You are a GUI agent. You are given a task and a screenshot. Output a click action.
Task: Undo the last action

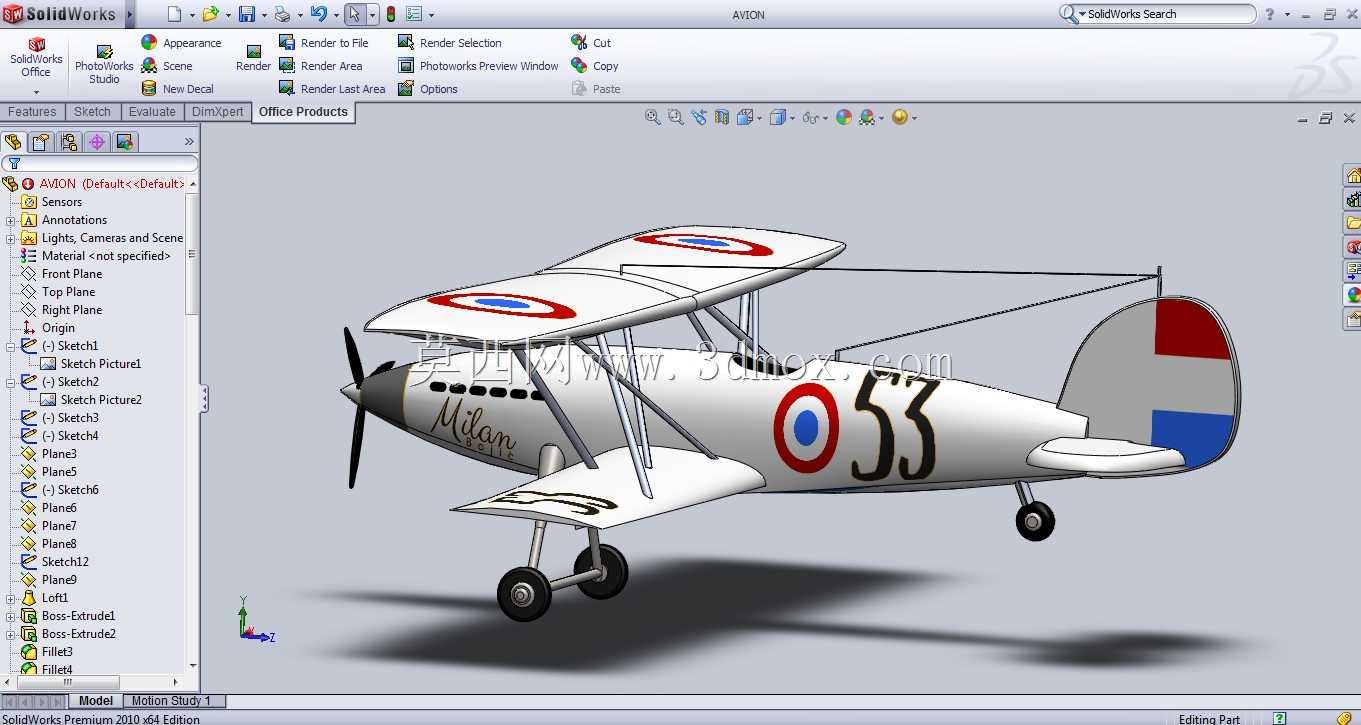click(318, 14)
